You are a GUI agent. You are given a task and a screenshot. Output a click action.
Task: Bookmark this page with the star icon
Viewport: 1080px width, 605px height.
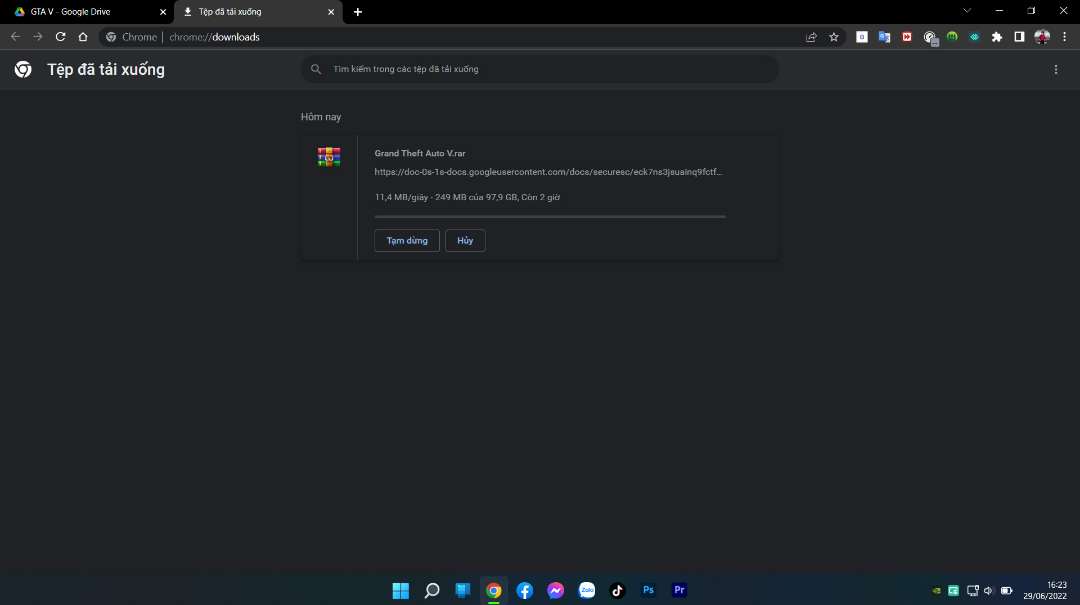pos(834,37)
